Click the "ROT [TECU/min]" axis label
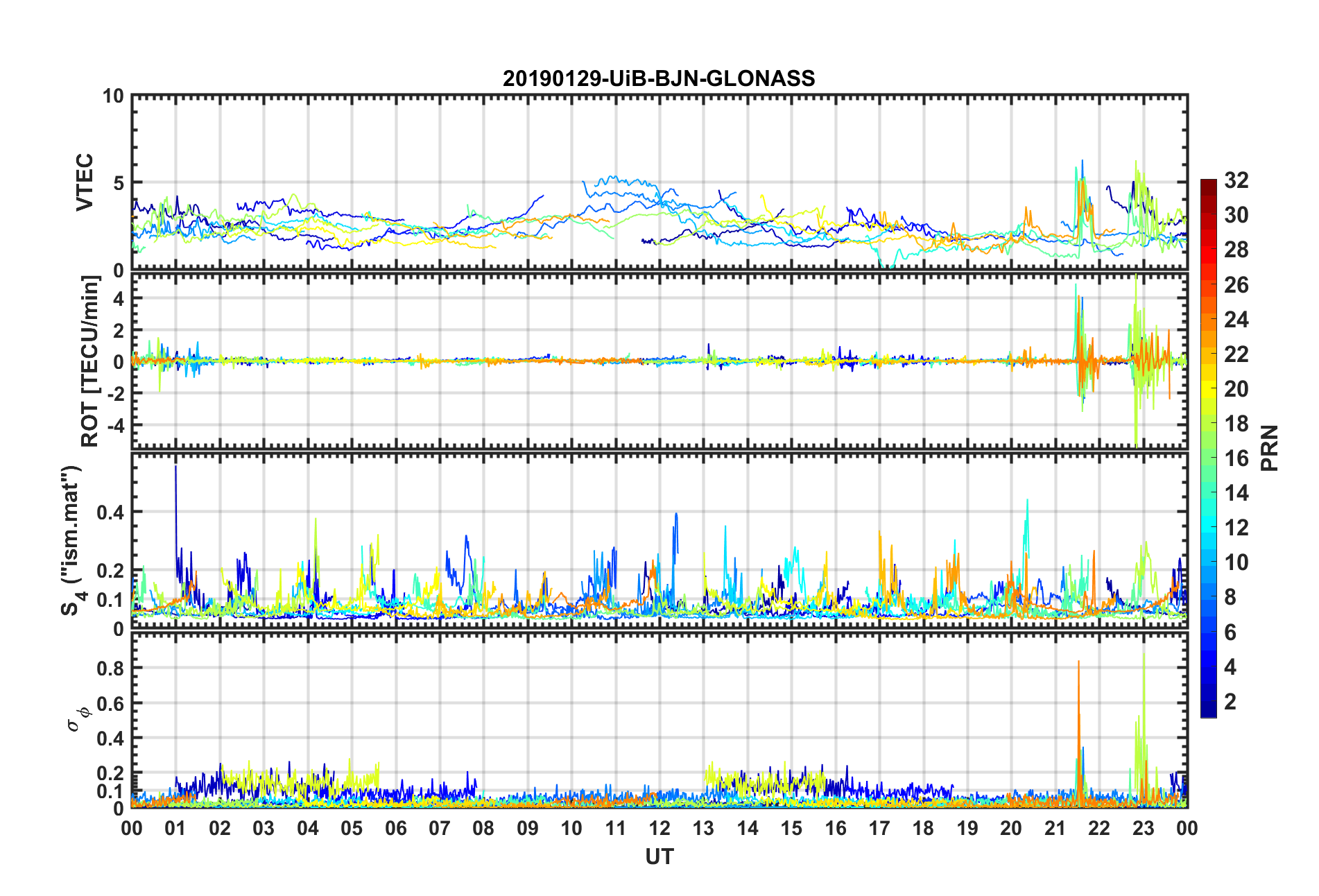This screenshot has height=896, width=1319. [x=90, y=361]
